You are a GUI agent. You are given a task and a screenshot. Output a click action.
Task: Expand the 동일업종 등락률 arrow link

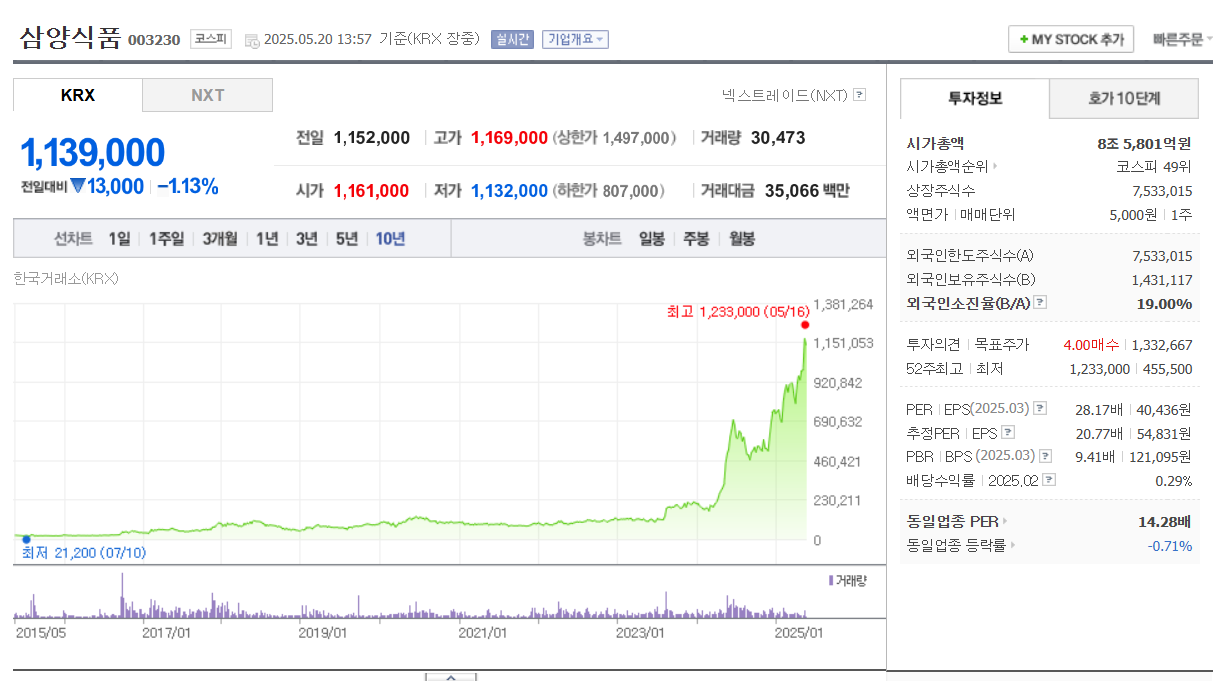click(1012, 545)
